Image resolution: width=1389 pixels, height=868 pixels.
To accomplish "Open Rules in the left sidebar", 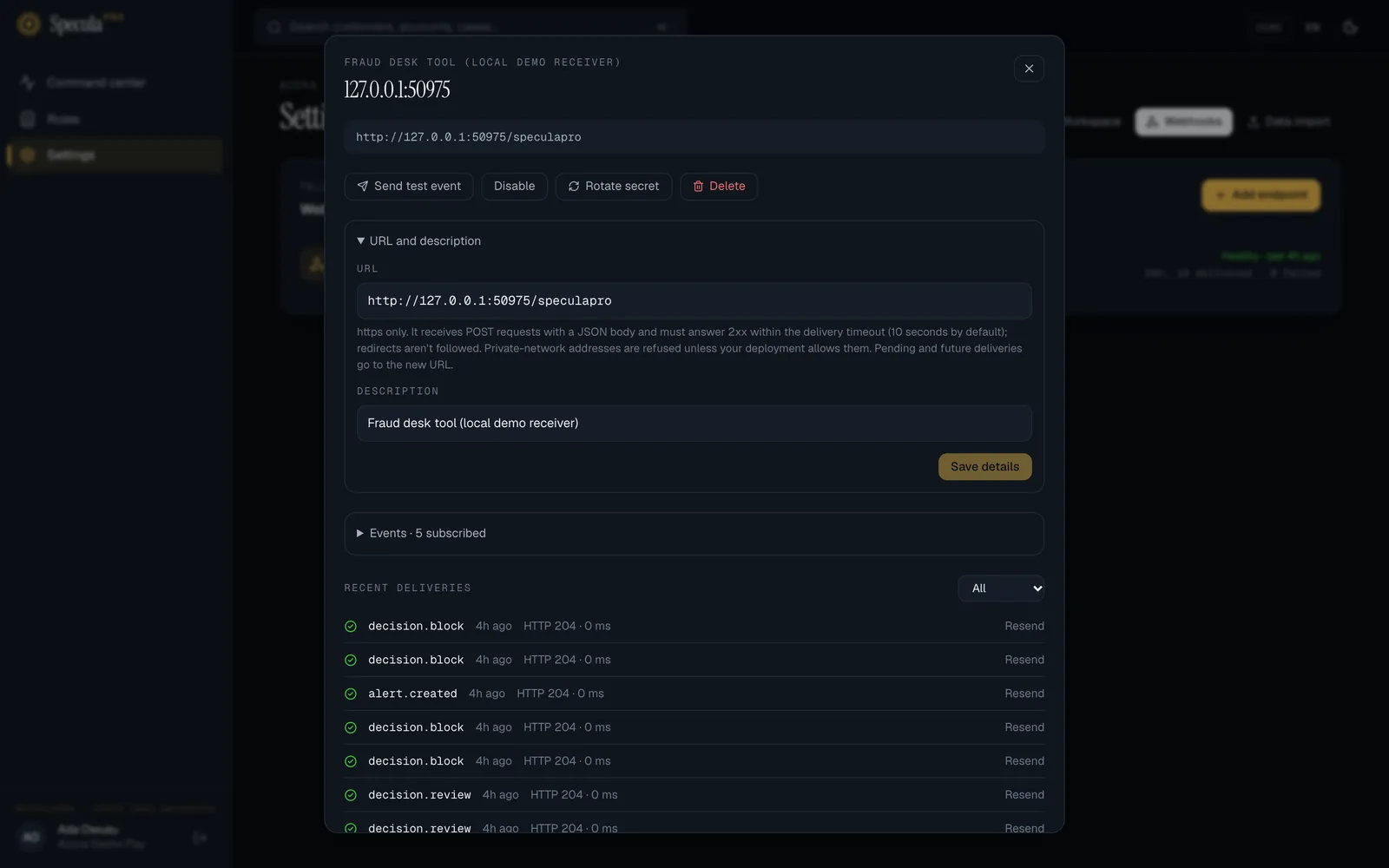I will click(x=115, y=119).
